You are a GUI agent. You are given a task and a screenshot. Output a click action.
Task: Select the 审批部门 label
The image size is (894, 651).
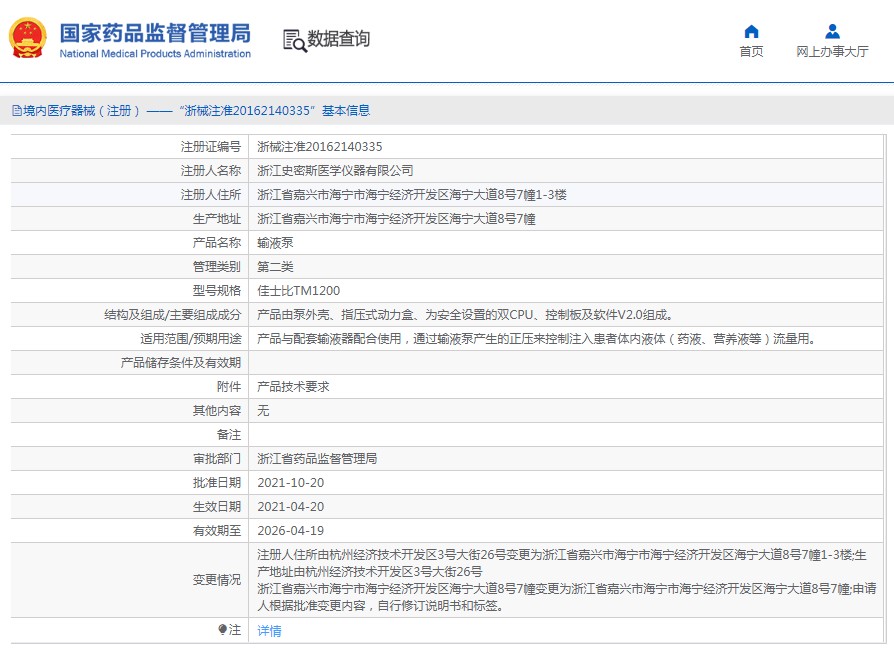[x=217, y=458]
